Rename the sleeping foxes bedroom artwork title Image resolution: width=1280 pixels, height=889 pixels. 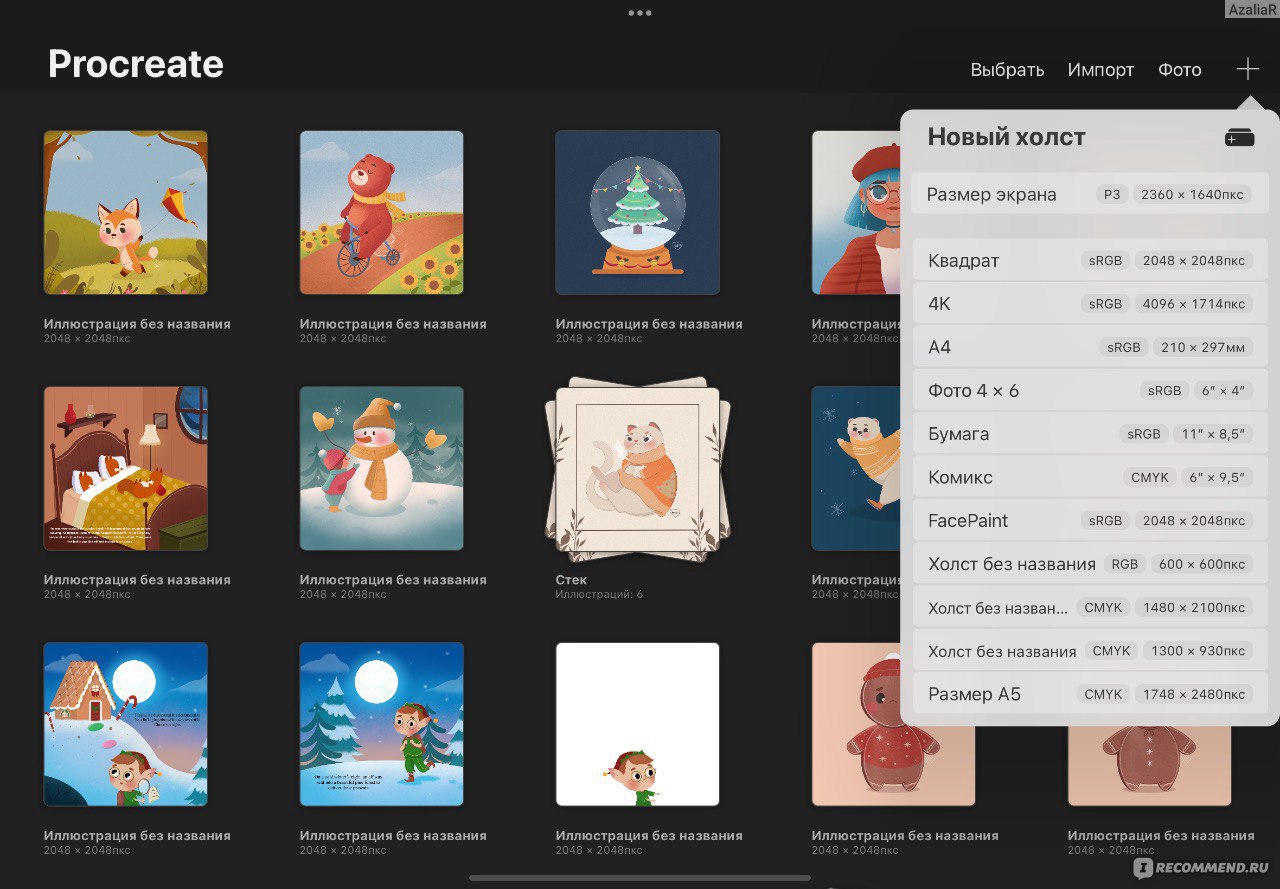tap(137, 580)
